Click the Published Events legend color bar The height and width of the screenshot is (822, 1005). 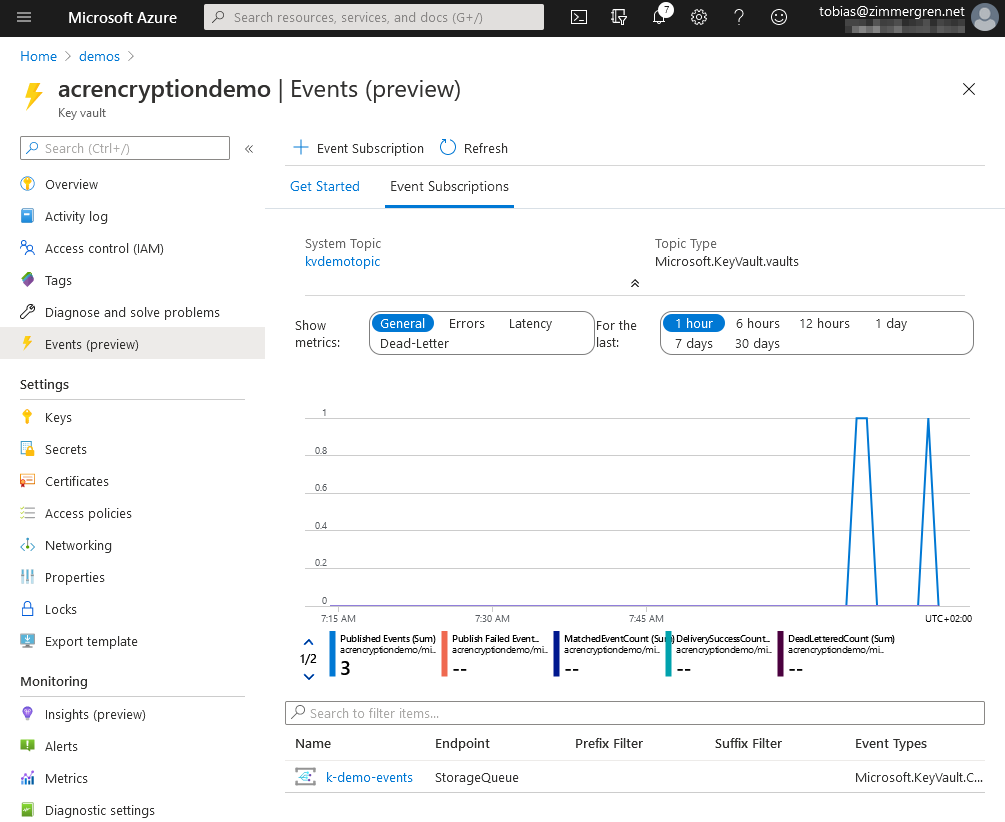pos(330,653)
